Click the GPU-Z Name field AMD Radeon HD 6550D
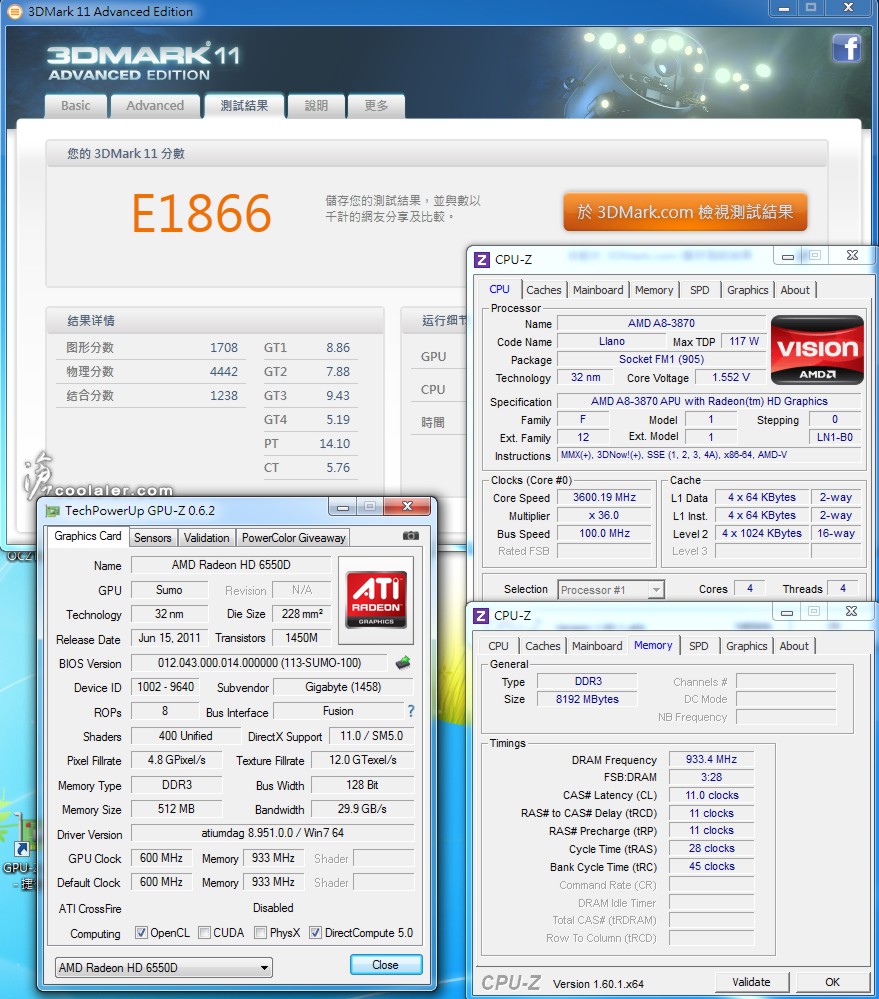Image resolution: width=879 pixels, height=999 pixels. pos(231,564)
